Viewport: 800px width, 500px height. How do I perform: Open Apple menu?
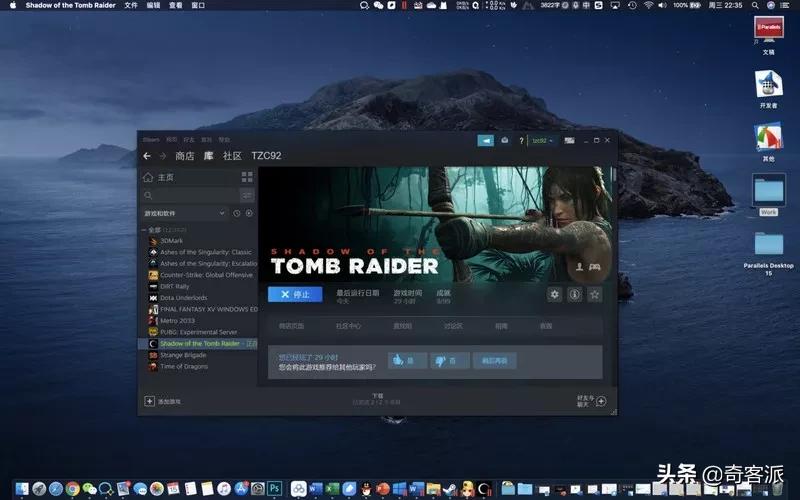[x=13, y=5]
